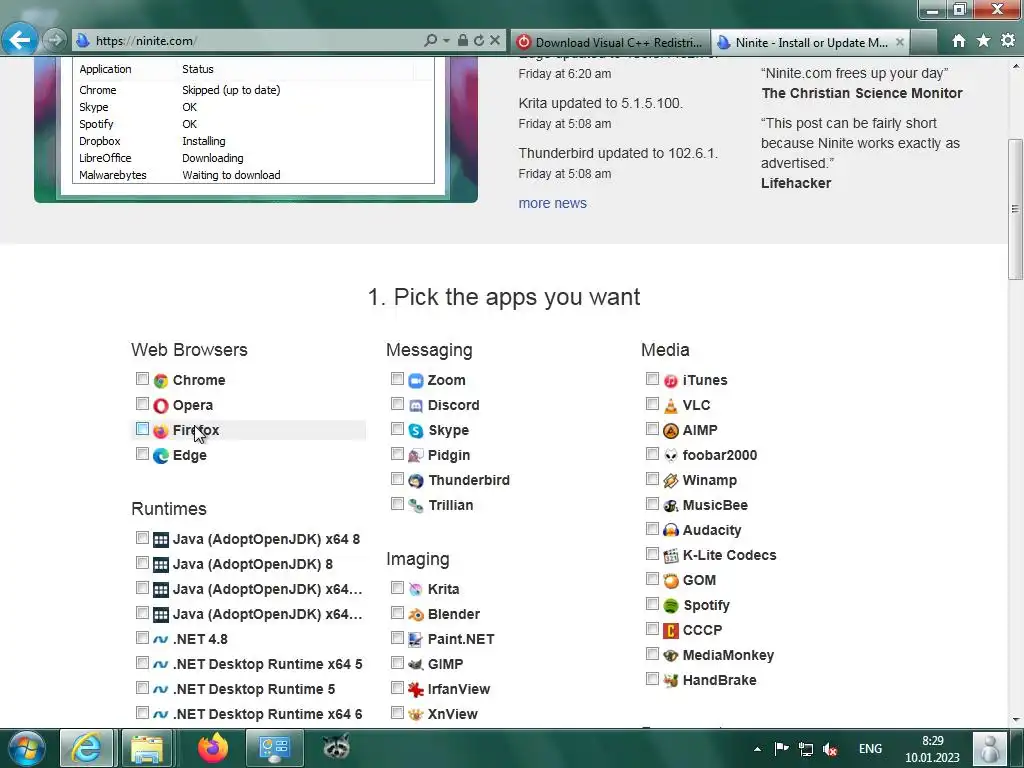This screenshot has height=768, width=1024.
Task: Open the address bar search dropdown arrow
Action: pos(447,40)
